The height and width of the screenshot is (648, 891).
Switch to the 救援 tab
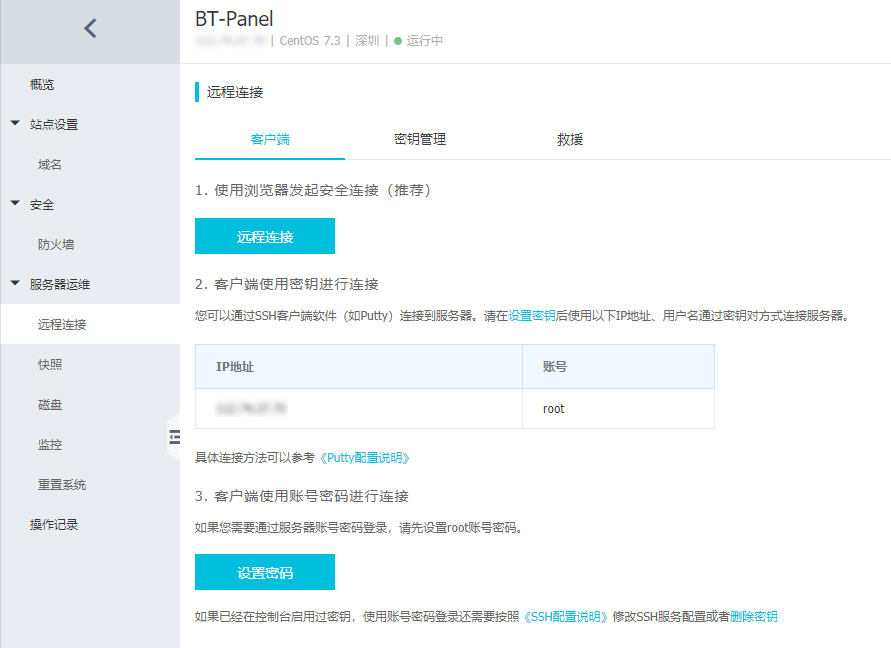pos(570,140)
